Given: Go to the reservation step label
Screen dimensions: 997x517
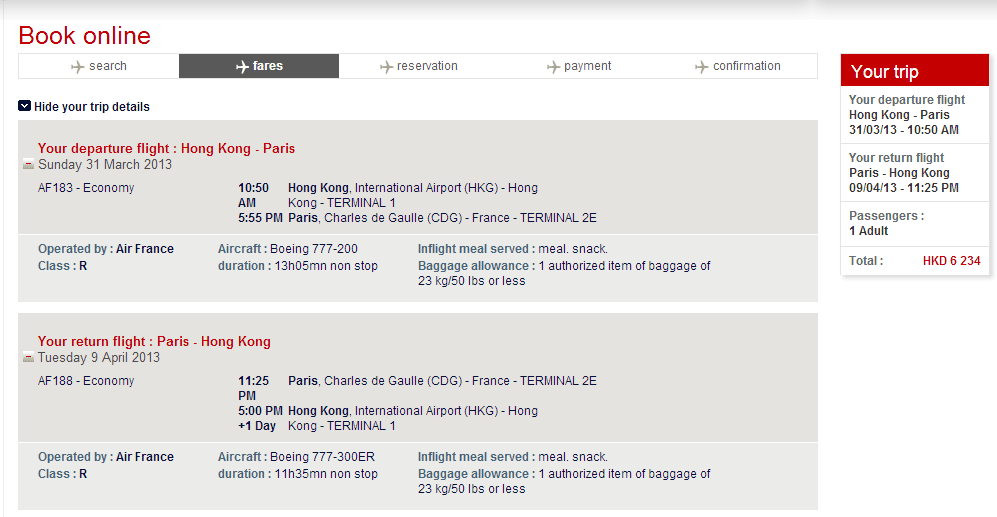Looking at the screenshot, I should [427, 66].
